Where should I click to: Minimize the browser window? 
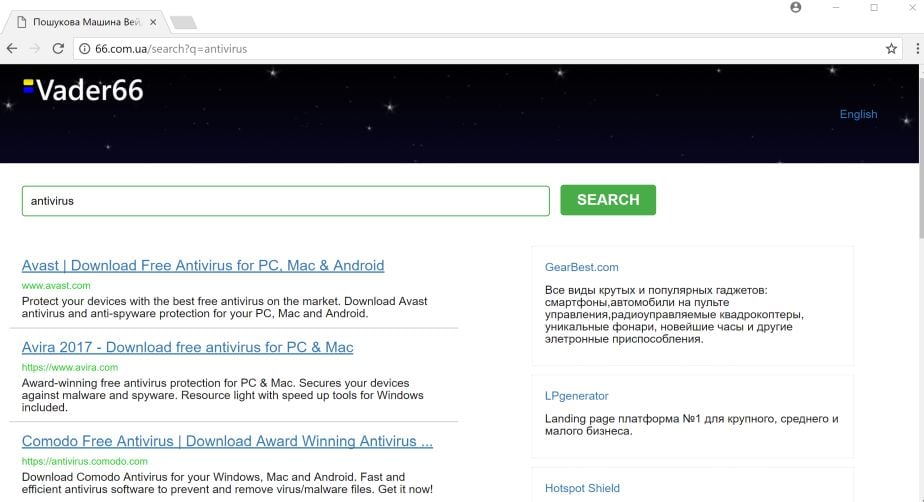click(836, 8)
